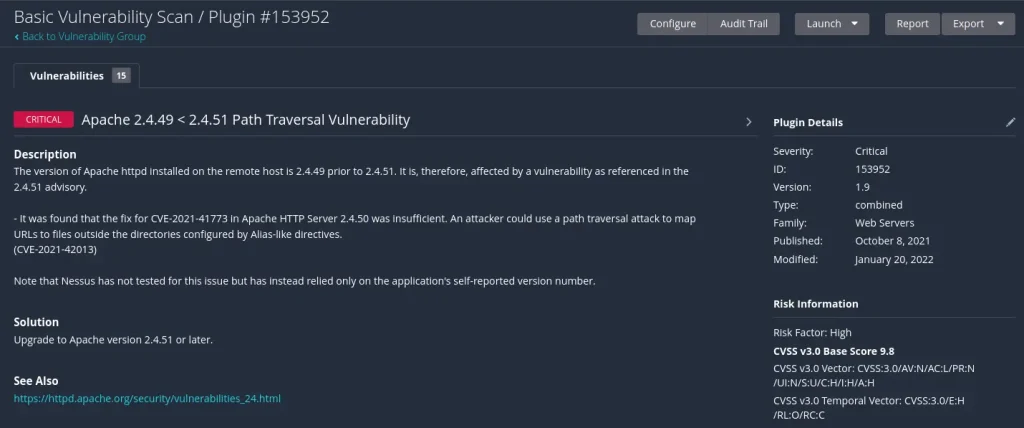Click the Risk Information heading
This screenshot has width=1024, height=428.
(x=815, y=304)
